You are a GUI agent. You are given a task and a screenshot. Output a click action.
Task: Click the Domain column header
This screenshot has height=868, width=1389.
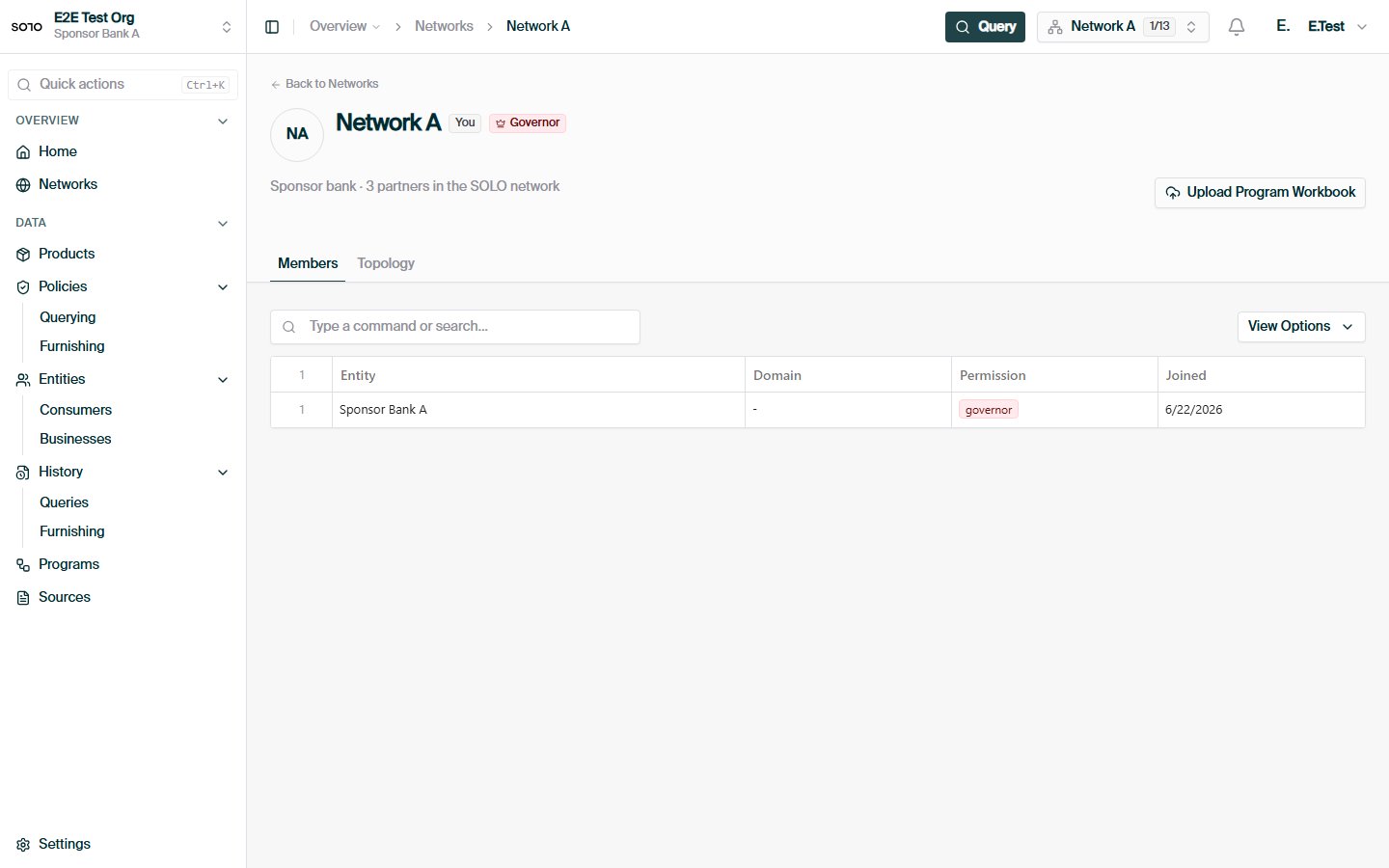(x=848, y=375)
